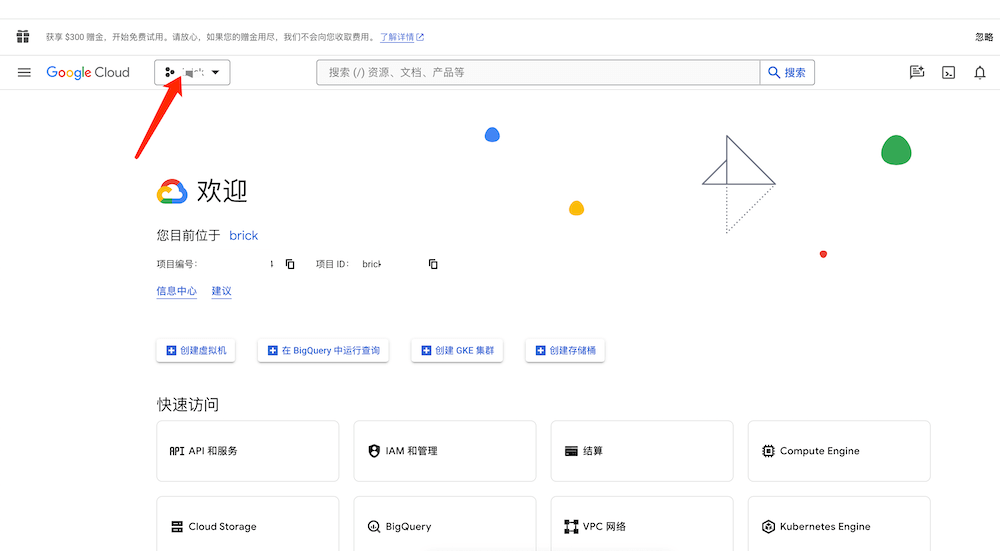Activate Cloud Shell terminal icon
The width and height of the screenshot is (1000, 551).
(x=948, y=72)
